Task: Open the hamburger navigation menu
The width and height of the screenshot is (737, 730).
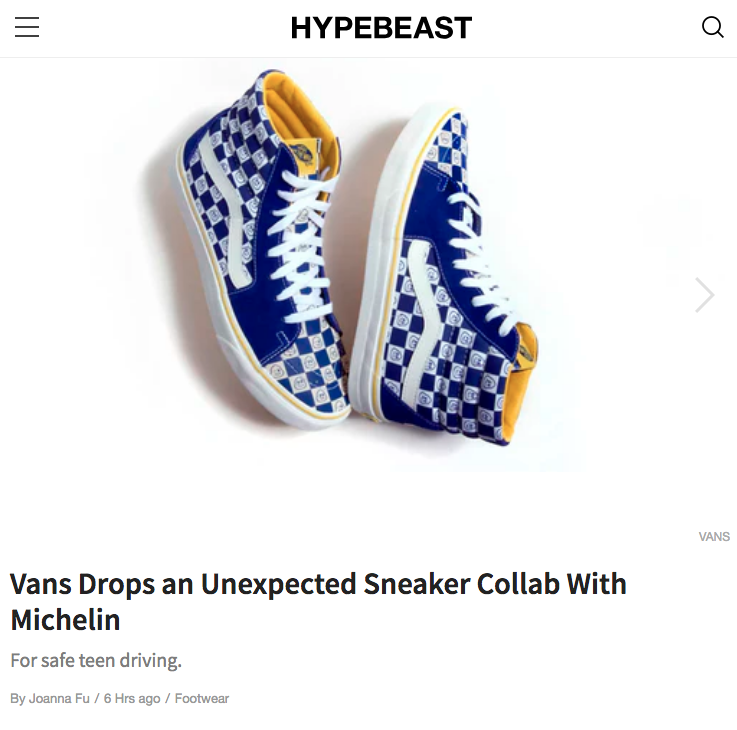Action: tap(27, 27)
